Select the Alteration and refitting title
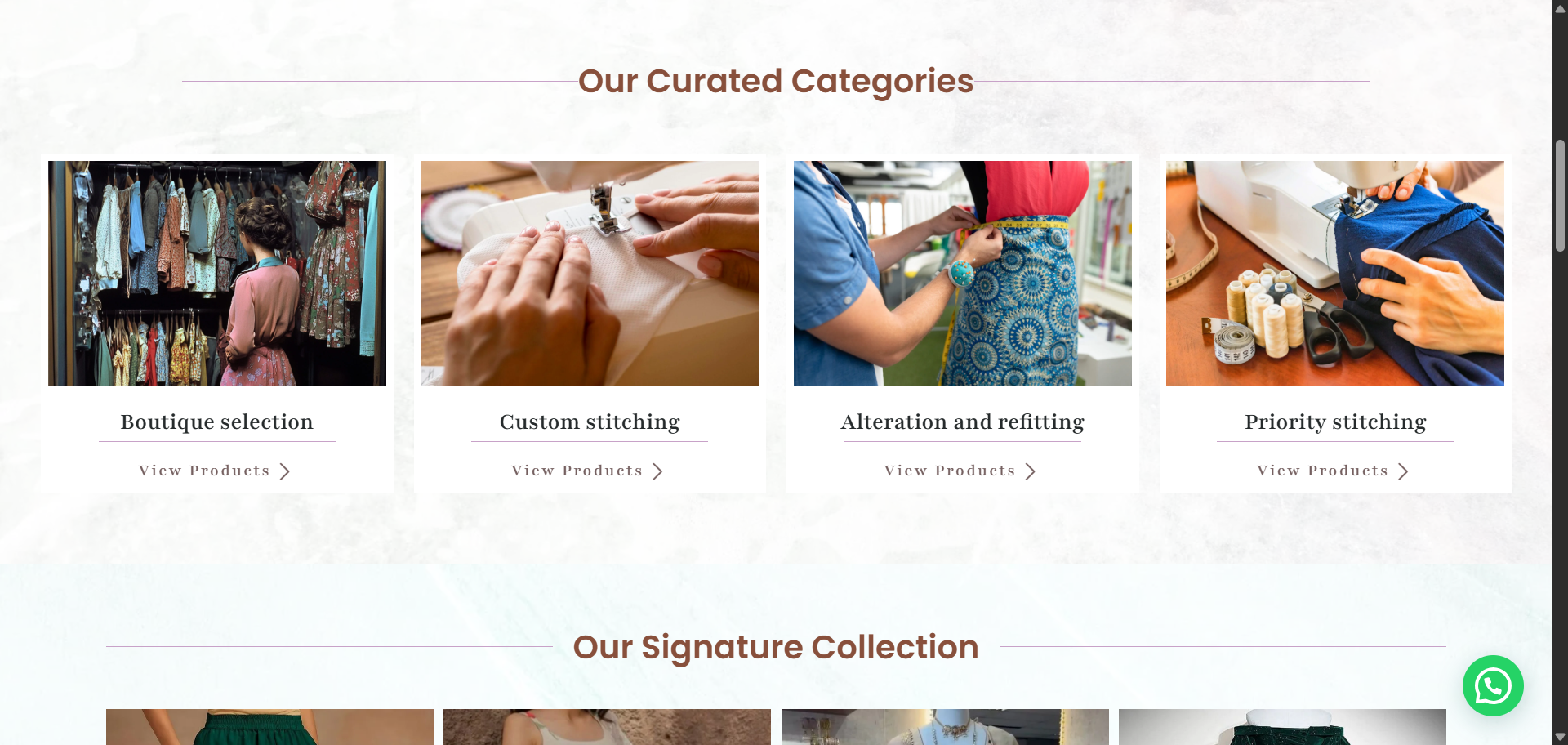The width and height of the screenshot is (1568, 745). click(963, 422)
